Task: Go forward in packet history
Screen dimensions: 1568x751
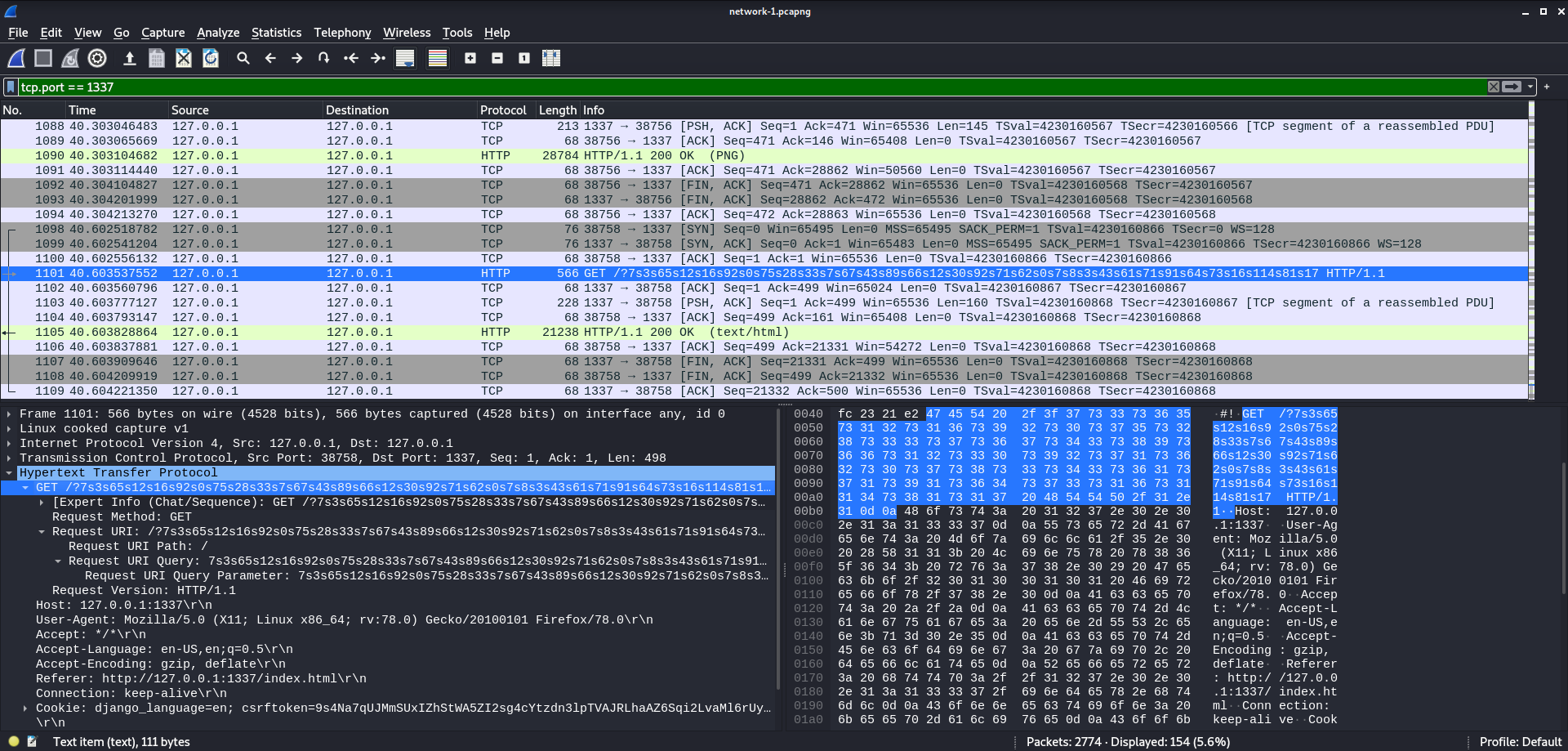Action: [x=297, y=58]
